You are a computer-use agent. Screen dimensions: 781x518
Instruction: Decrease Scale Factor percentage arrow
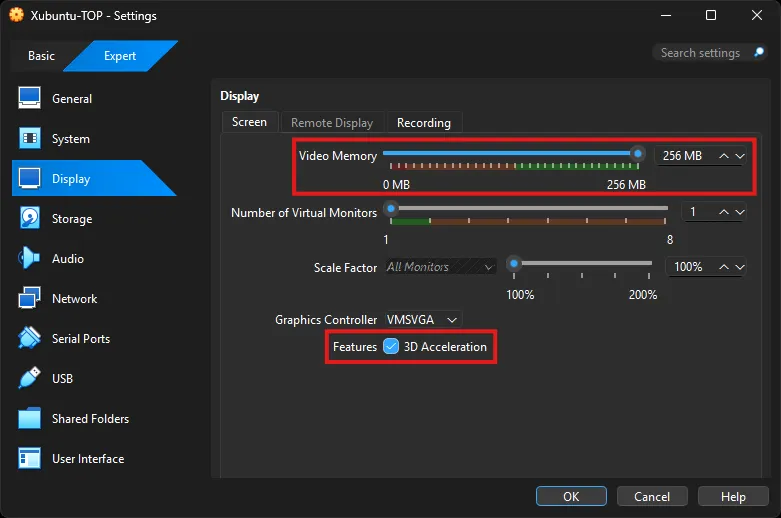point(740,267)
